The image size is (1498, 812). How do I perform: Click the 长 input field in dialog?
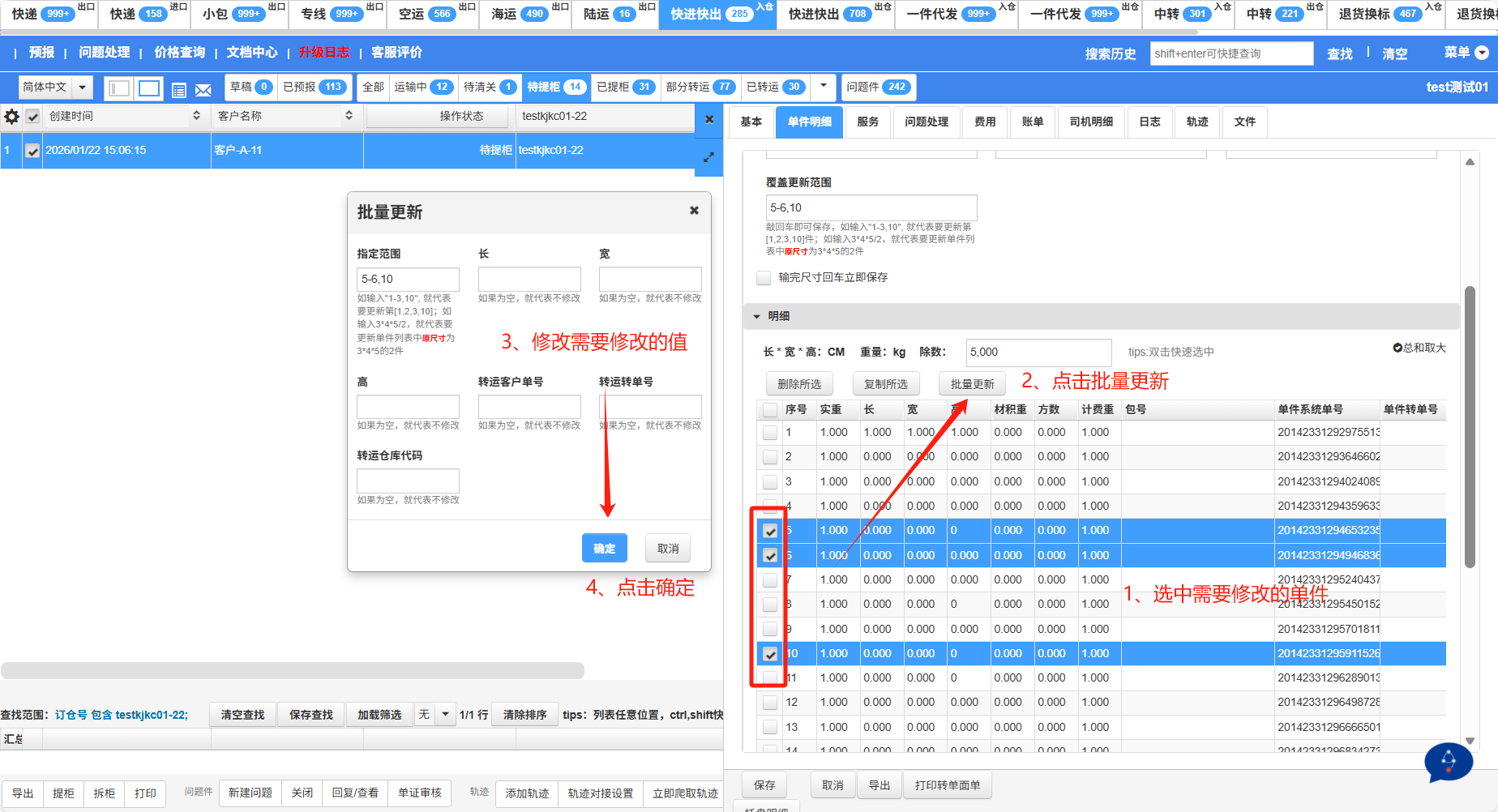[x=529, y=279]
